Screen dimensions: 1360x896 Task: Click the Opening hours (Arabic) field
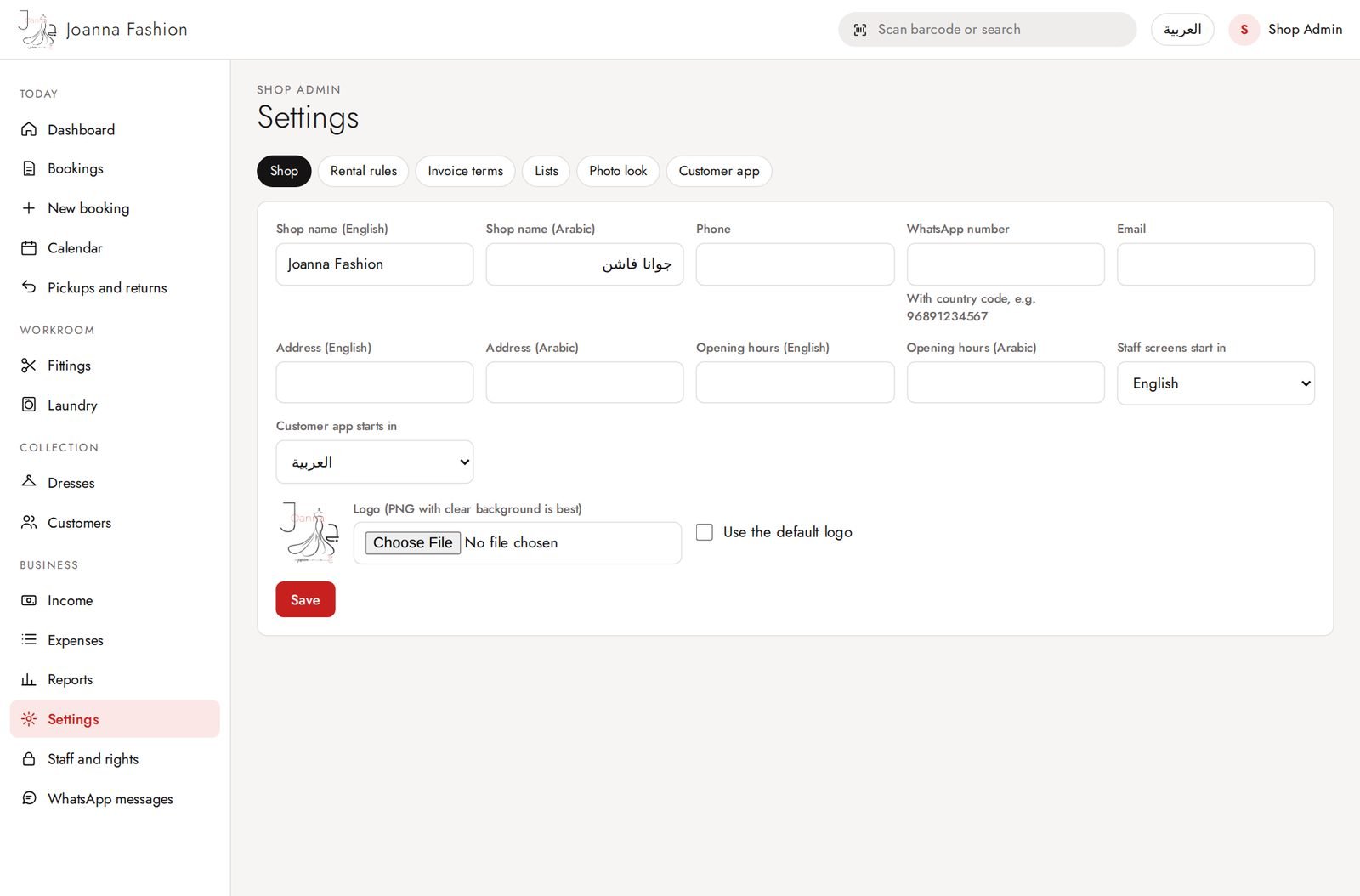(1006, 383)
